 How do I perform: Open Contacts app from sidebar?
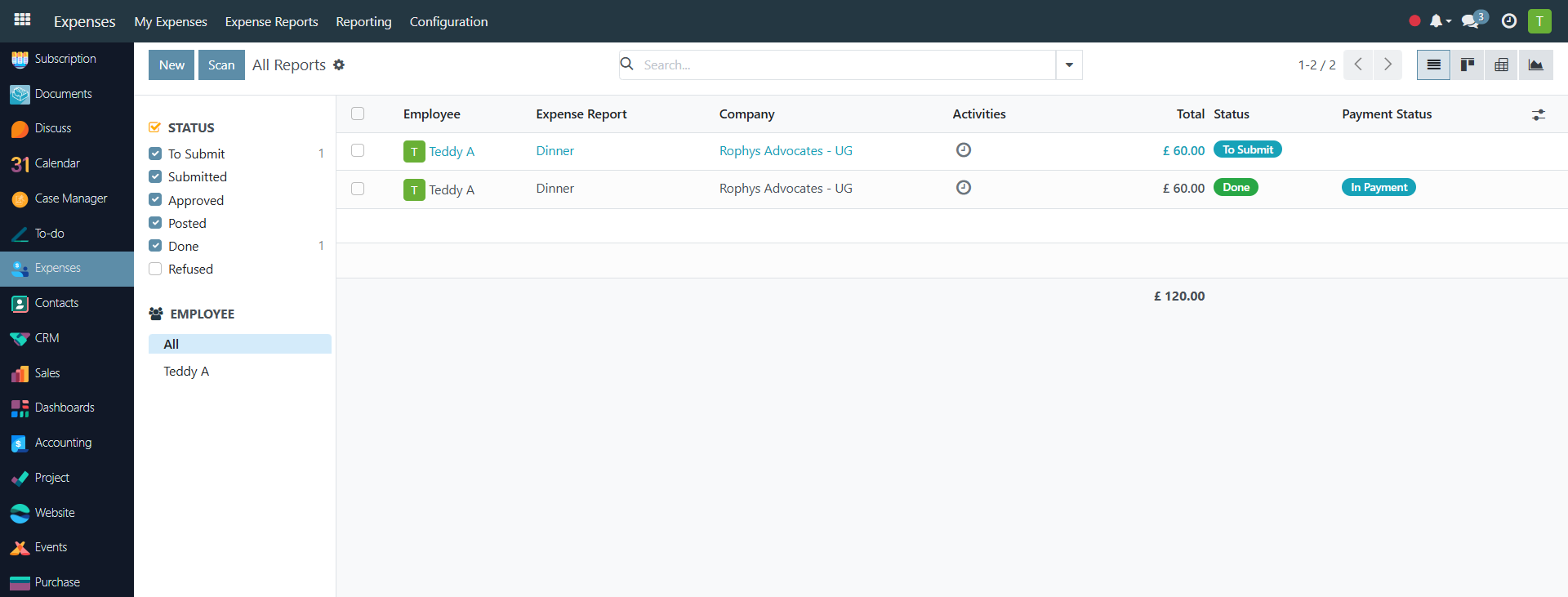(67, 303)
